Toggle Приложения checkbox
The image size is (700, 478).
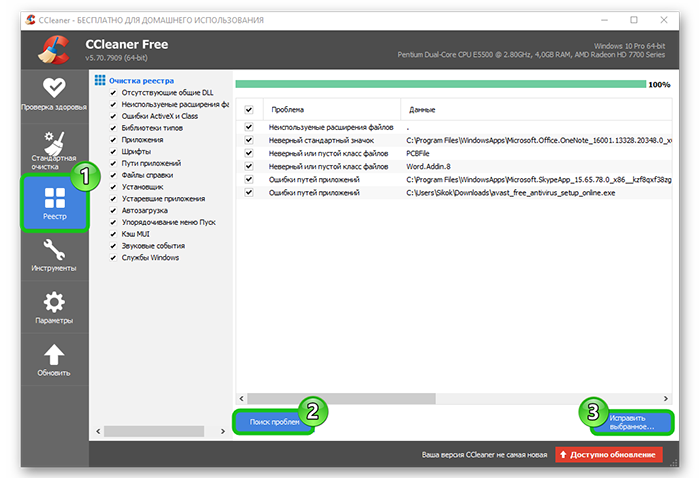click(113, 140)
